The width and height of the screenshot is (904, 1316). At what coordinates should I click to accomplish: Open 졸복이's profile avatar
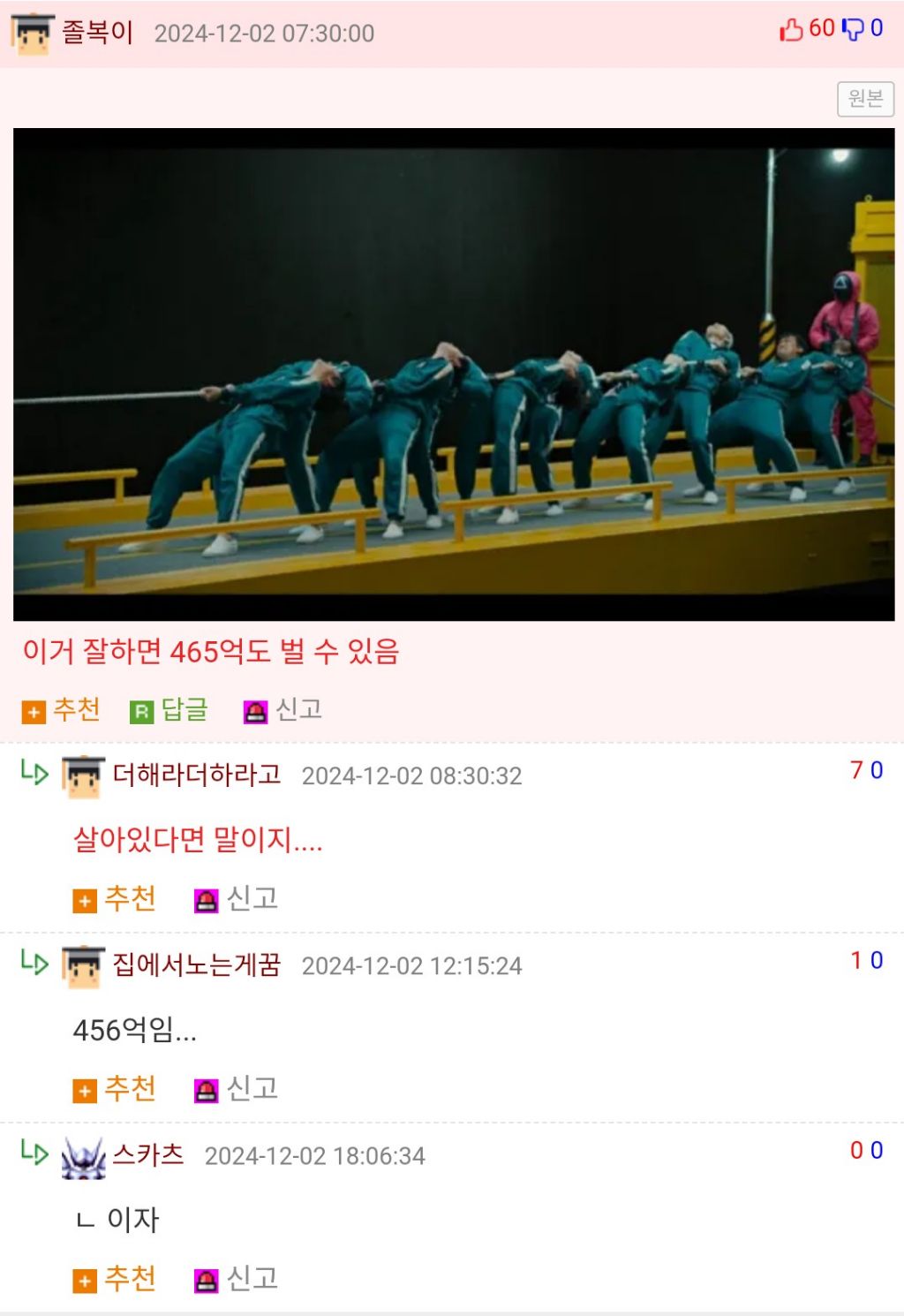33,34
